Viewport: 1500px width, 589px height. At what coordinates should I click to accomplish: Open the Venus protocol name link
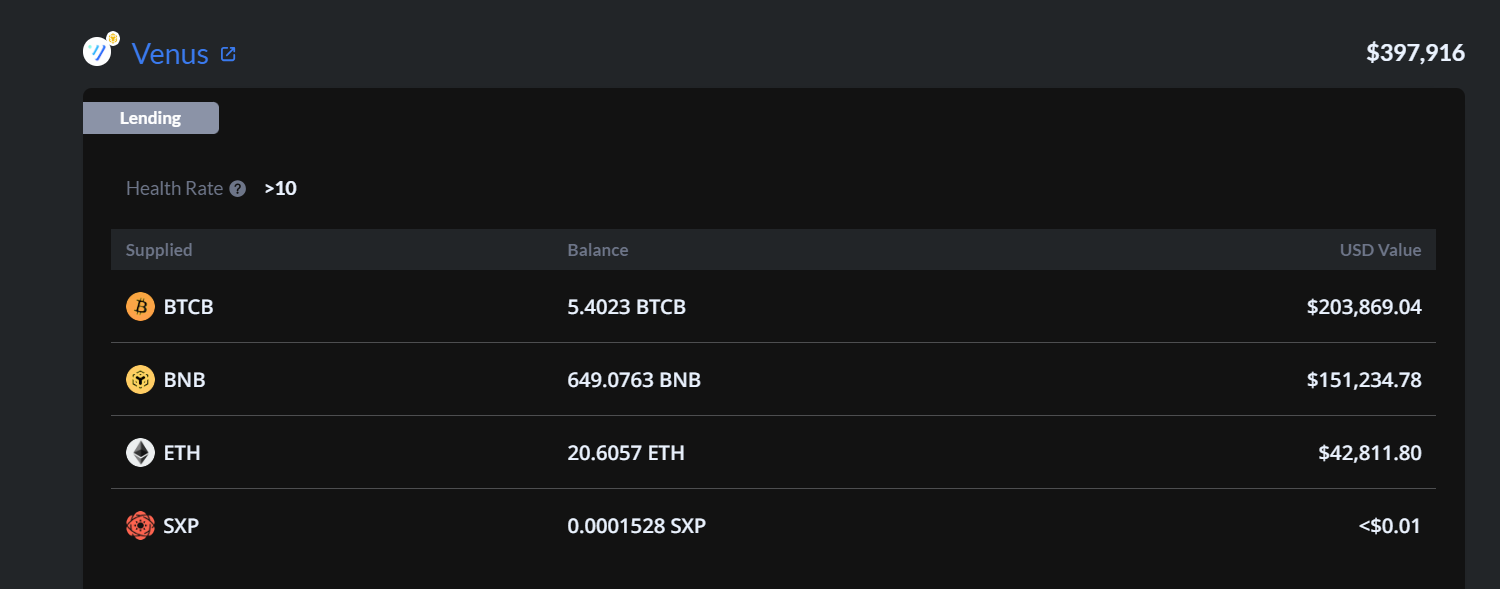(x=170, y=54)
